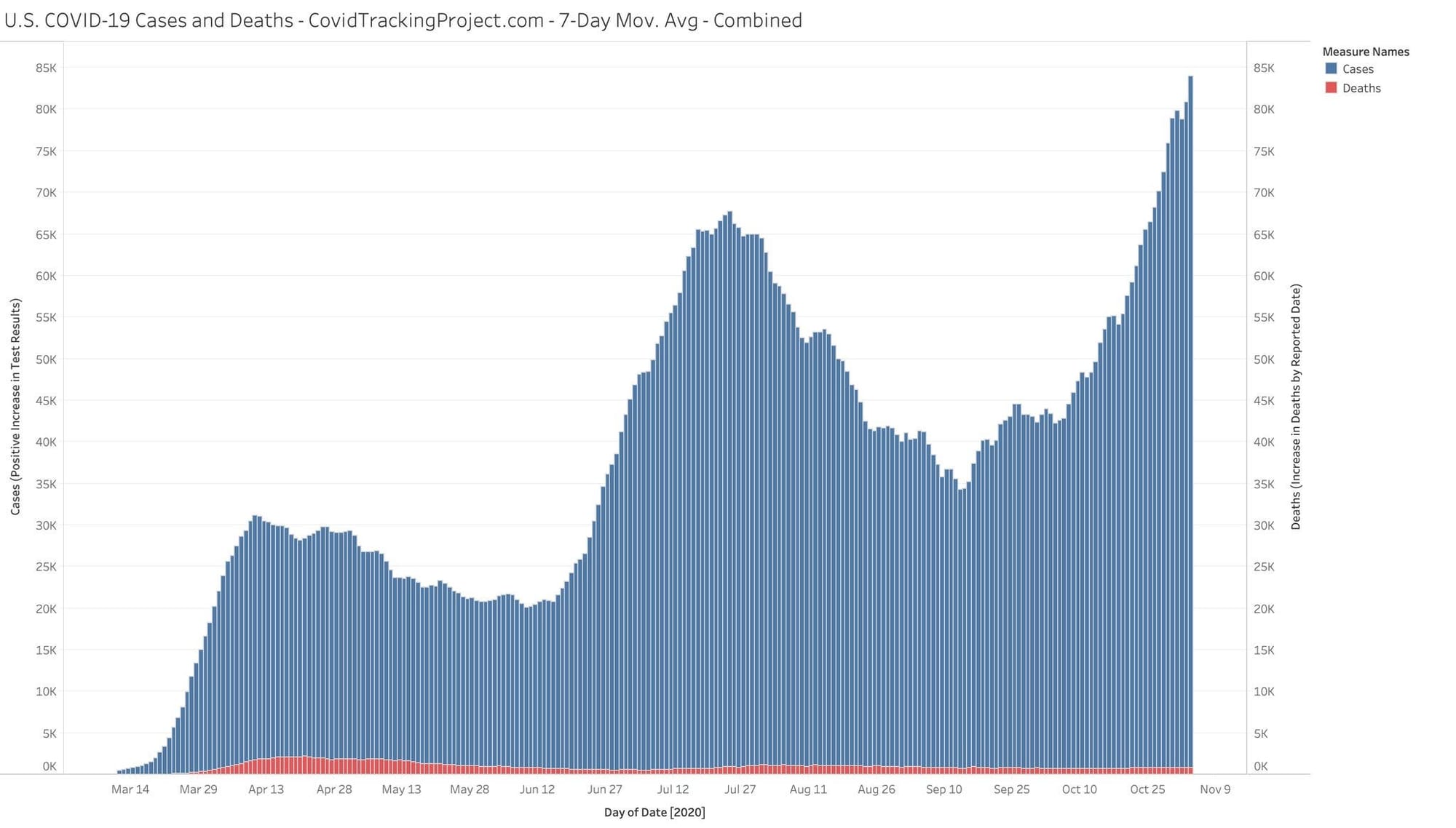Click the 85K label on left axis
The height and width of the screenshot is (828, 1456).
[46, 68]
